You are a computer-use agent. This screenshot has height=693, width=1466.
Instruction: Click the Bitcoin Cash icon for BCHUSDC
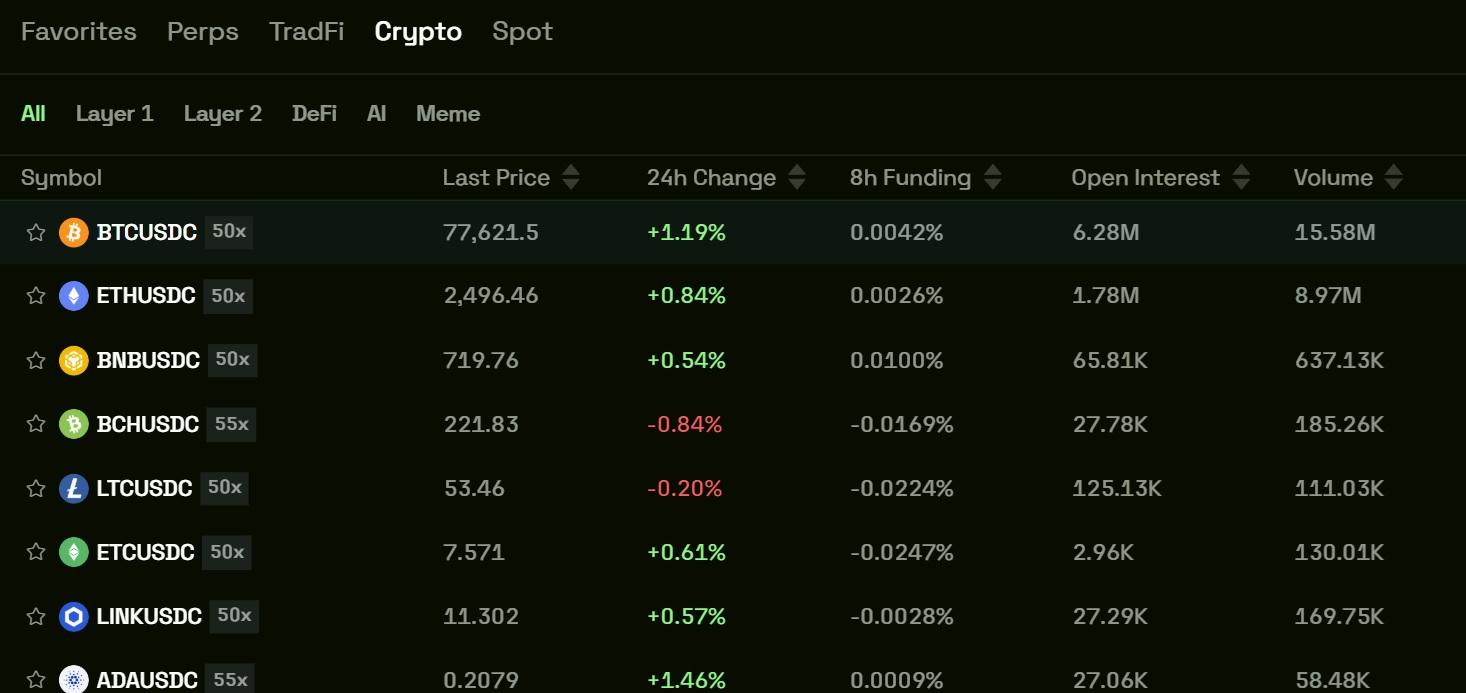tap(74, 424)
